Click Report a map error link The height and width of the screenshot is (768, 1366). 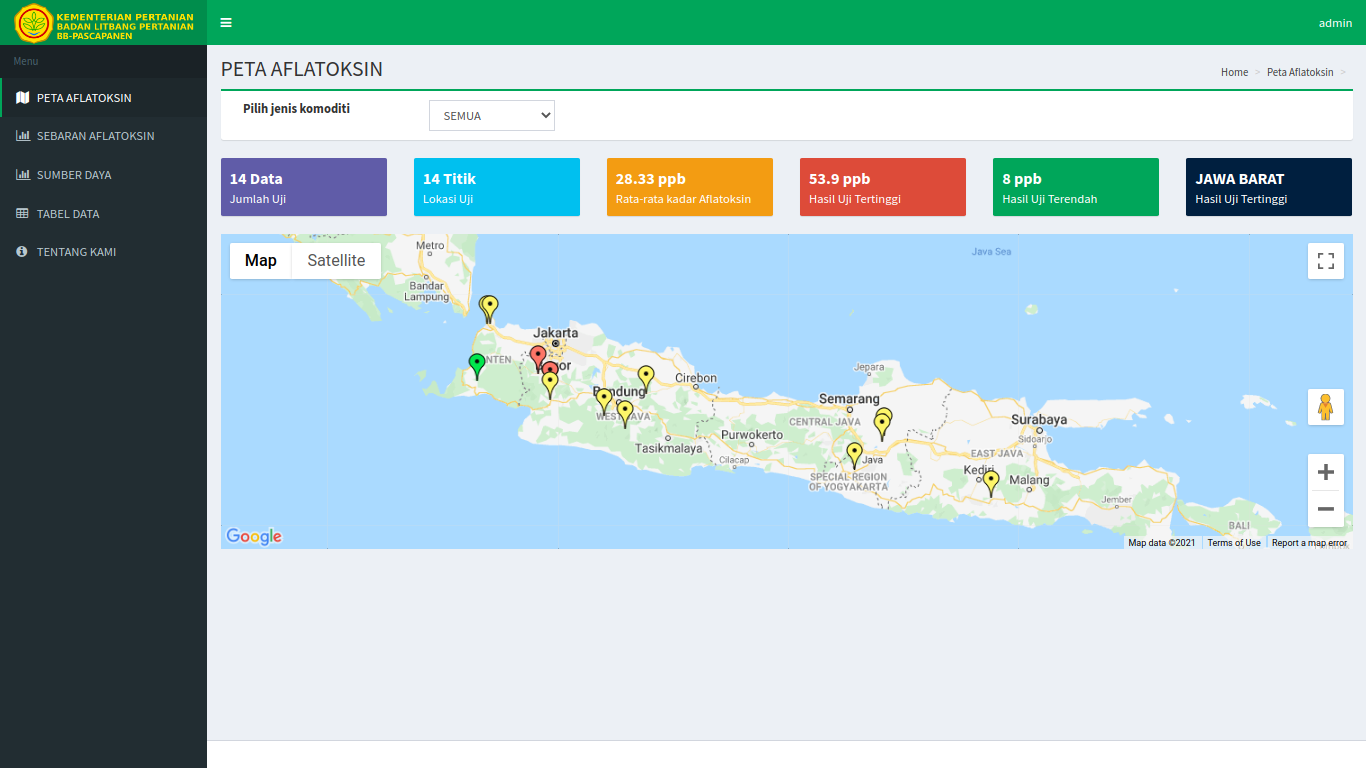click(1309, 543)
